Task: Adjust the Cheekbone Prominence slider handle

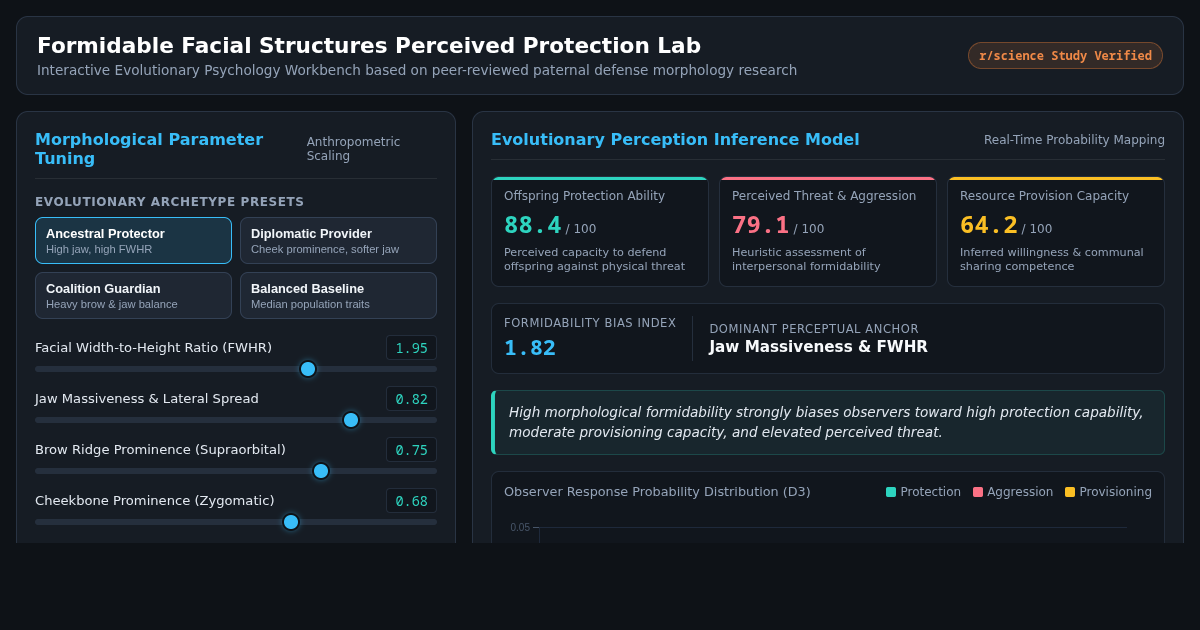Action: (x=291, y=522)
